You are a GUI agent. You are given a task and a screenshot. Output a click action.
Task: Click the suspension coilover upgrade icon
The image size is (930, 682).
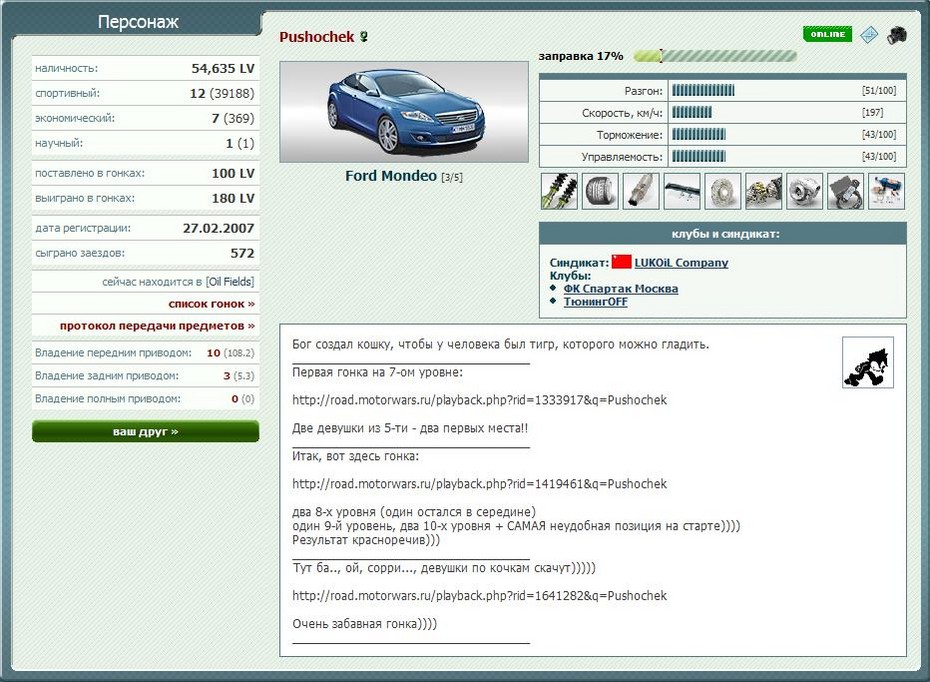point(559,191)
